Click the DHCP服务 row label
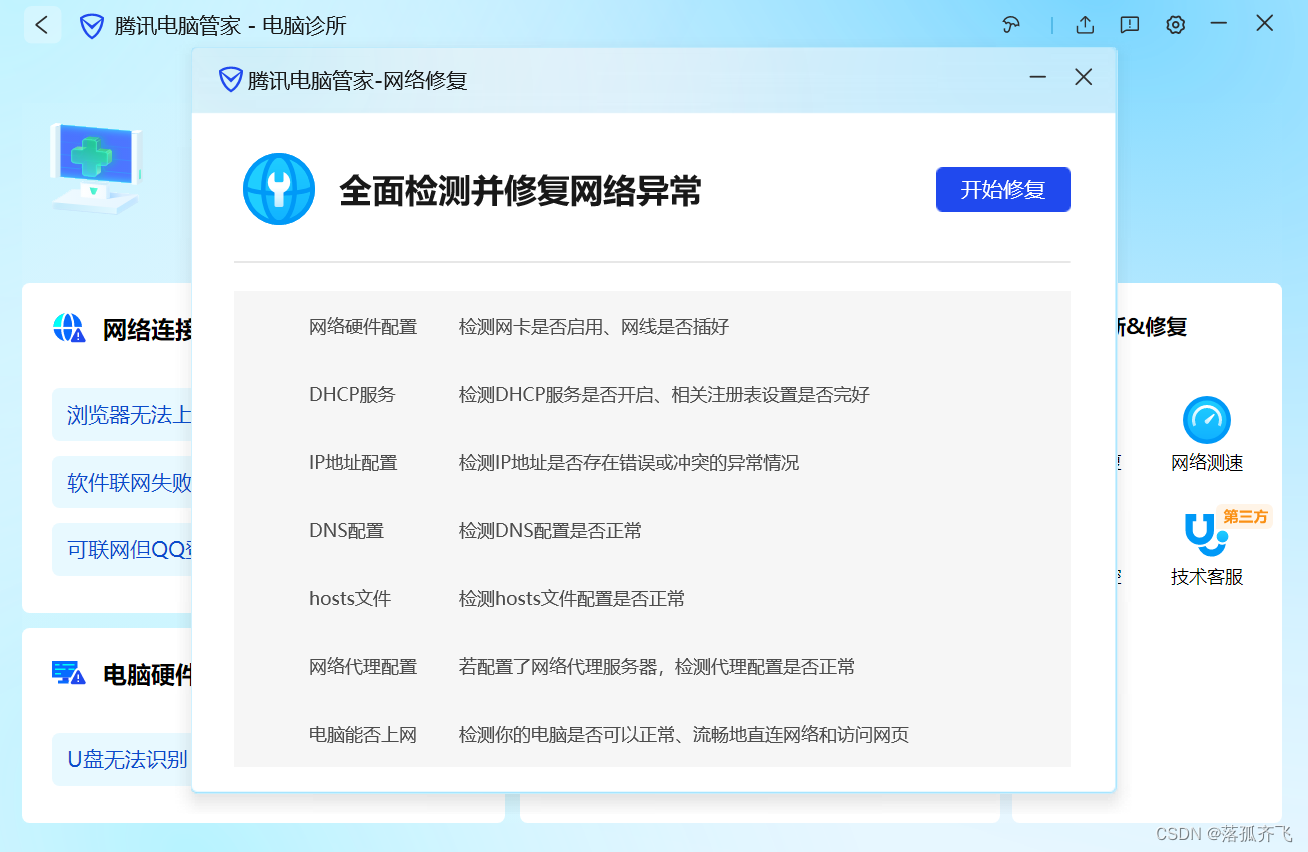Viewport: 1308px width, 852px height. [352, 395]
